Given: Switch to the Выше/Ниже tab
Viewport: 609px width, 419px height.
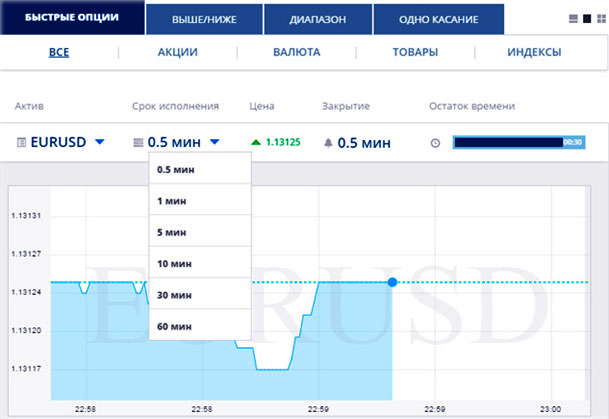Looking at the screenshot, I should click(x=204, y=19).
